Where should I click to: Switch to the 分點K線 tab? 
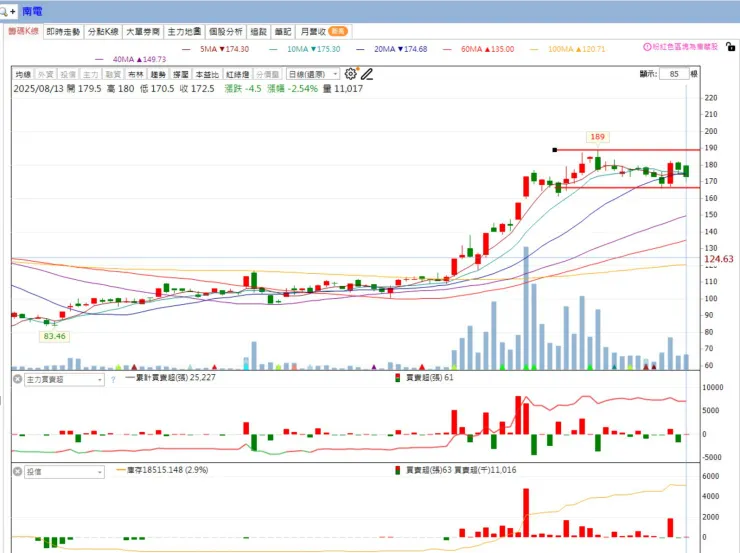103,32
